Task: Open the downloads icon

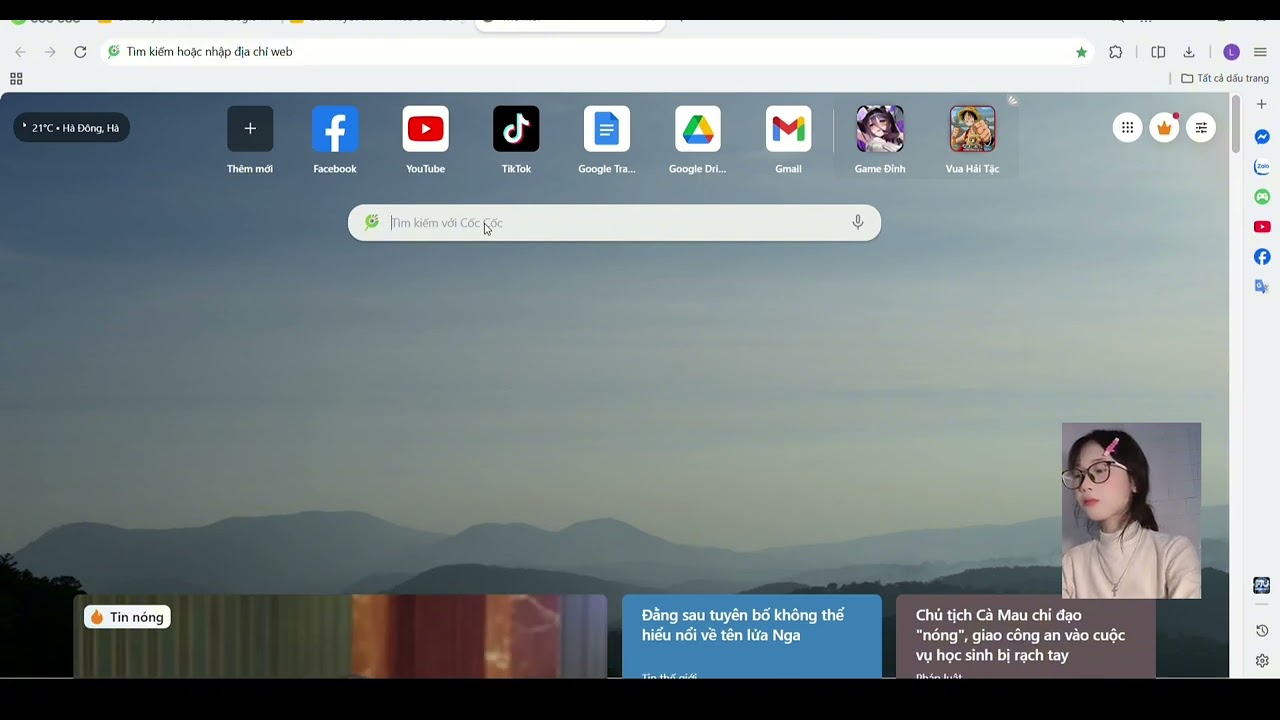Action: (1189, 52)
